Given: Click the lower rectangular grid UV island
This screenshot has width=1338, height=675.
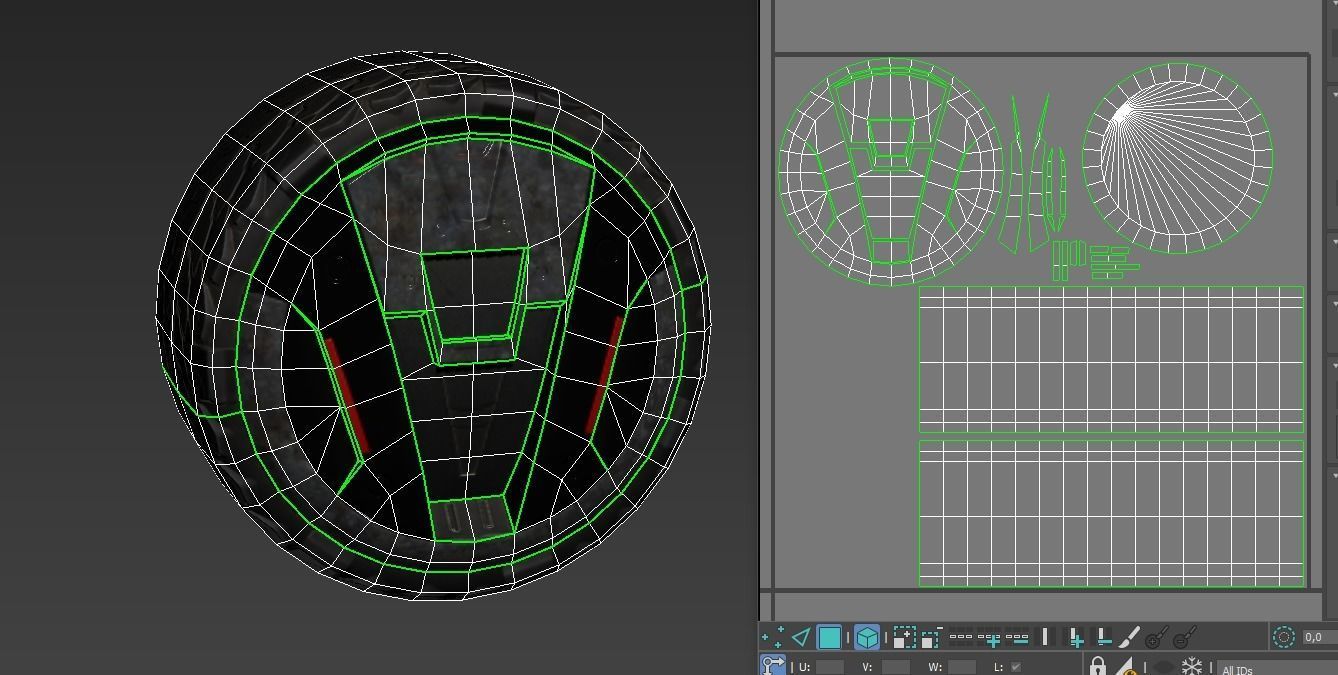Looking at the screenshot, I should (x=1111, y=513).
